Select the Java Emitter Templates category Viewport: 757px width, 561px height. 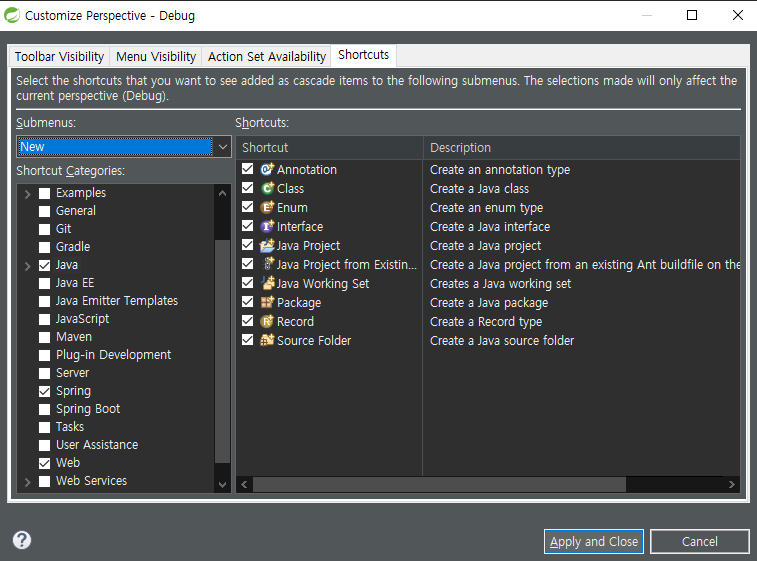117,301
